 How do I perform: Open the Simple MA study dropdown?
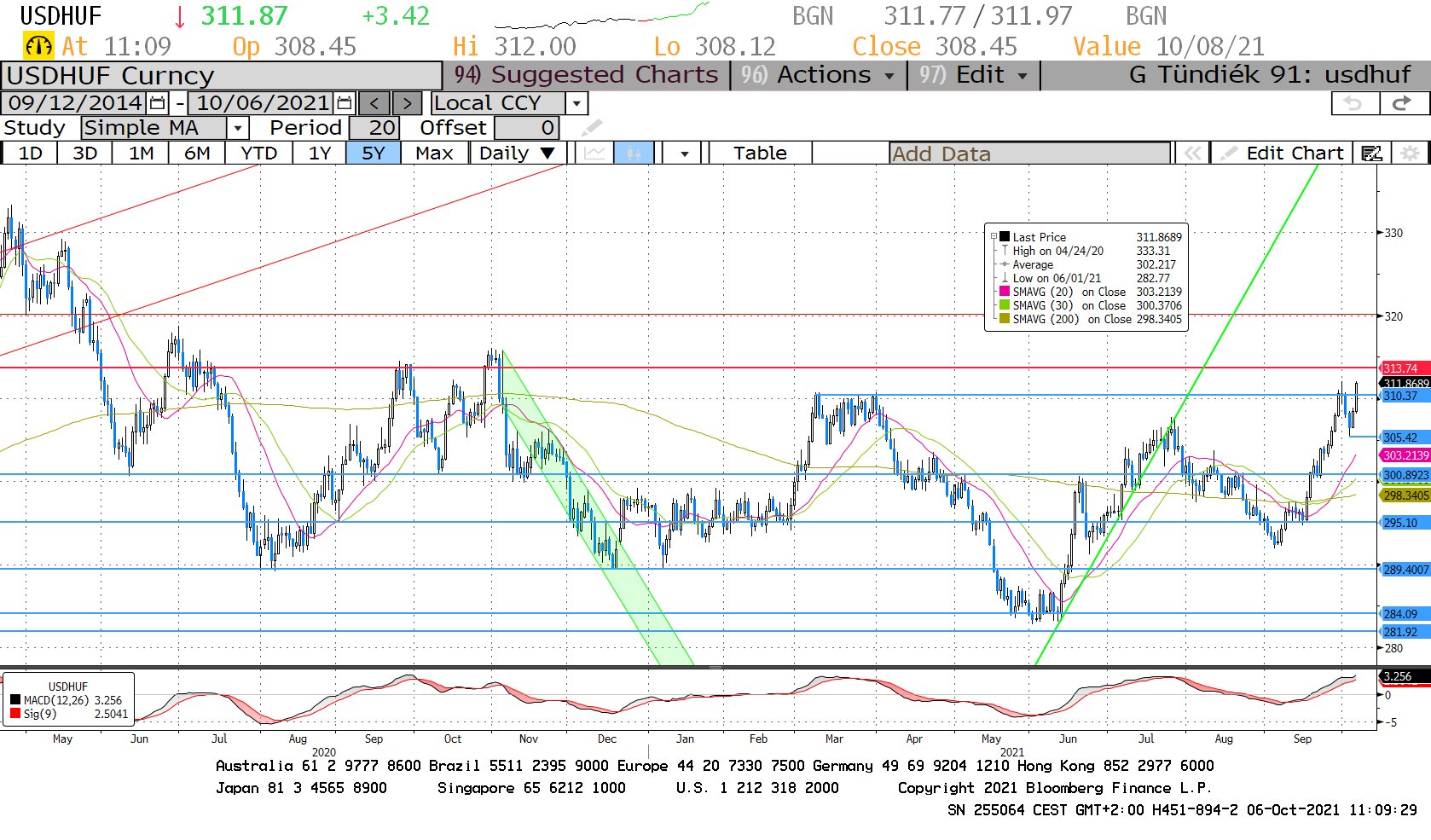click(x=238, y=128)
